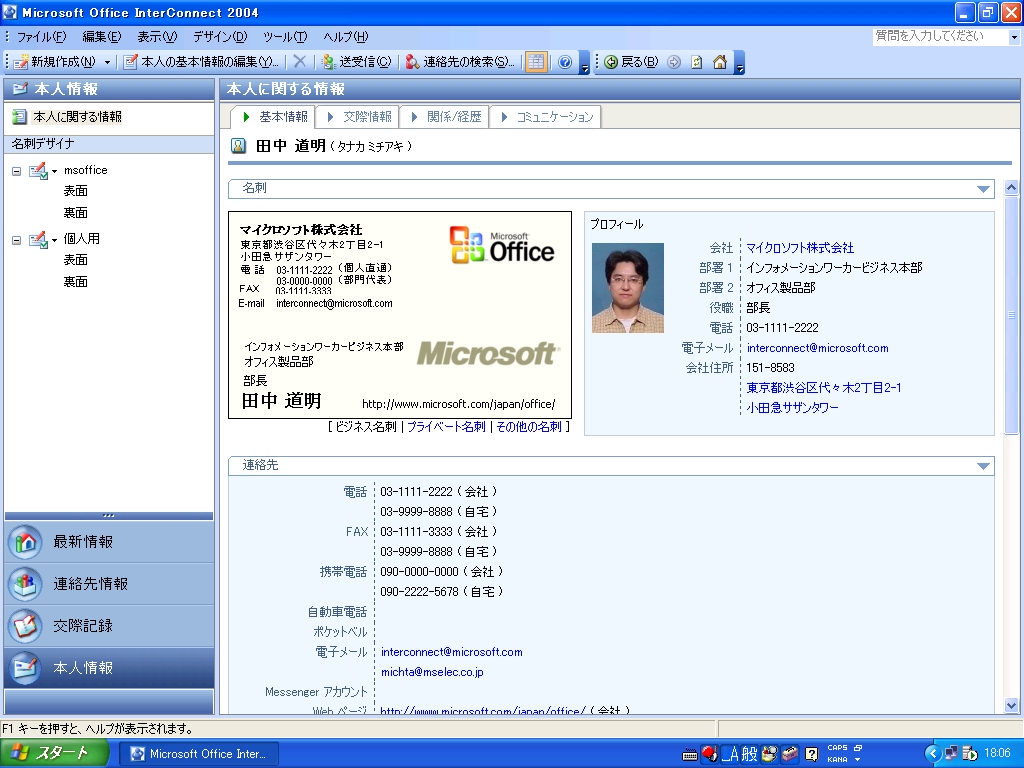This screenshot has height=768, width=1024.
Task: Click the profile email interconnect@microsoft.com link
Action: coord(818,348)
